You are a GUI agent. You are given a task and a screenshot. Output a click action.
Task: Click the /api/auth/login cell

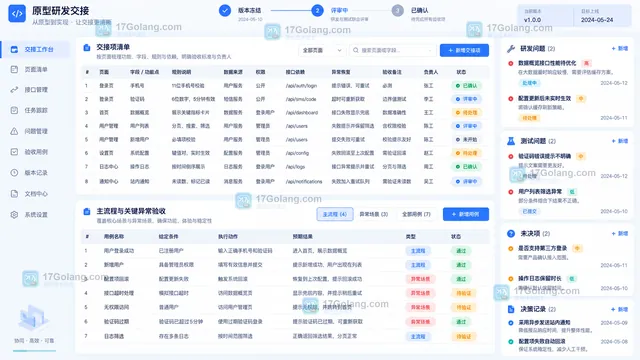(x=301, y=86)
